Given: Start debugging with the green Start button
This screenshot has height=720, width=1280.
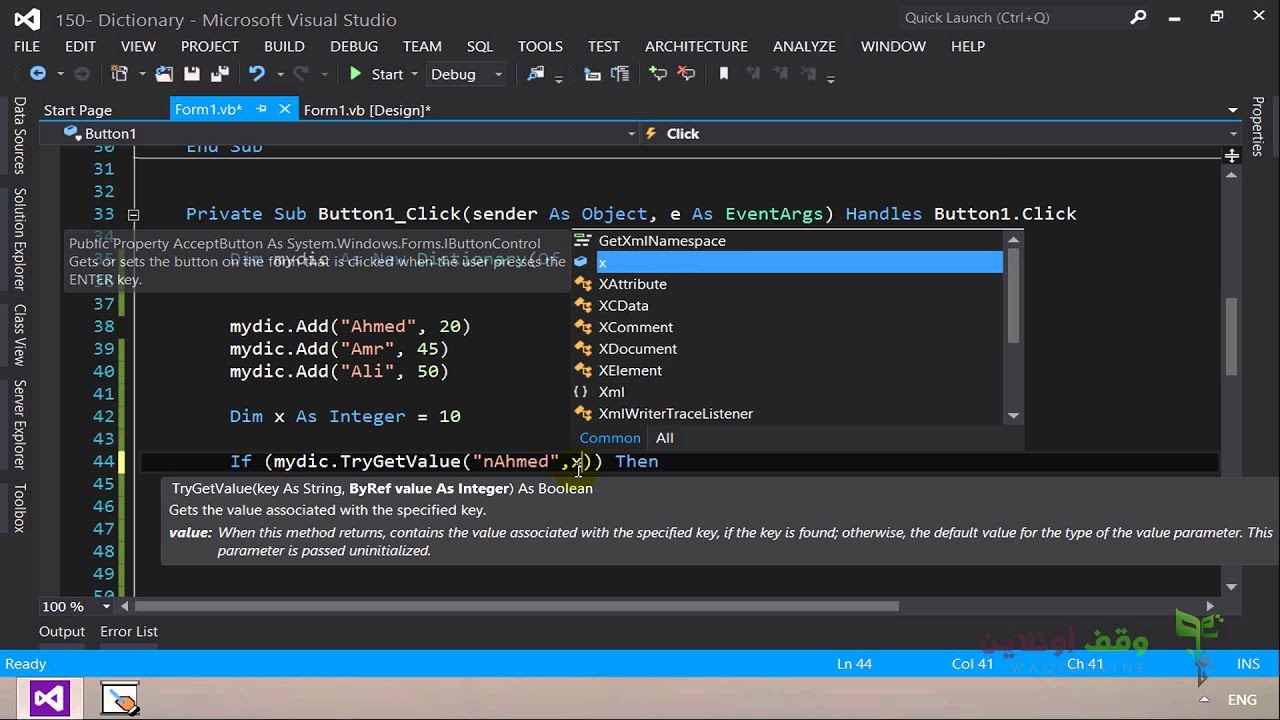Looking at the screenshot, I should (376, 74).
